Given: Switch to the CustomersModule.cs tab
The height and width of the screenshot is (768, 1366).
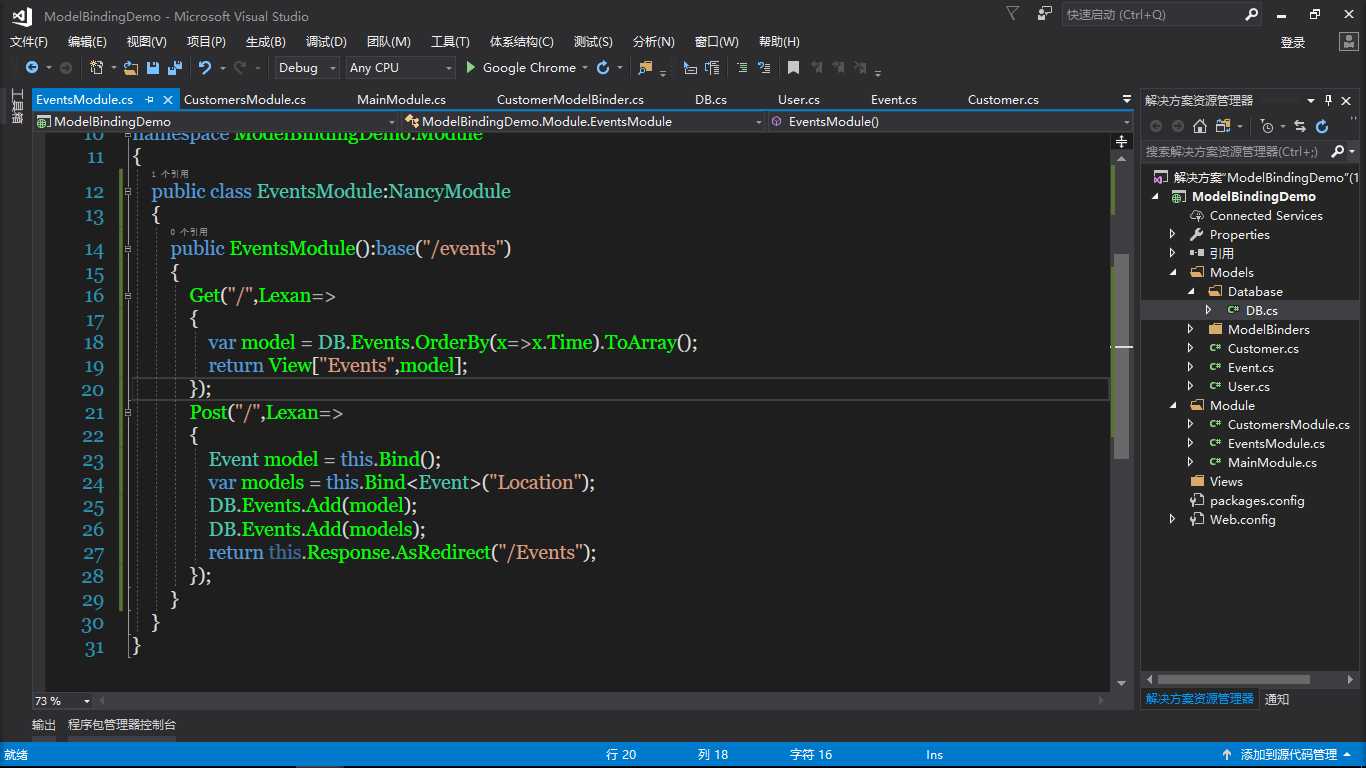Looking at the screenshot, I should click(245, 100).
